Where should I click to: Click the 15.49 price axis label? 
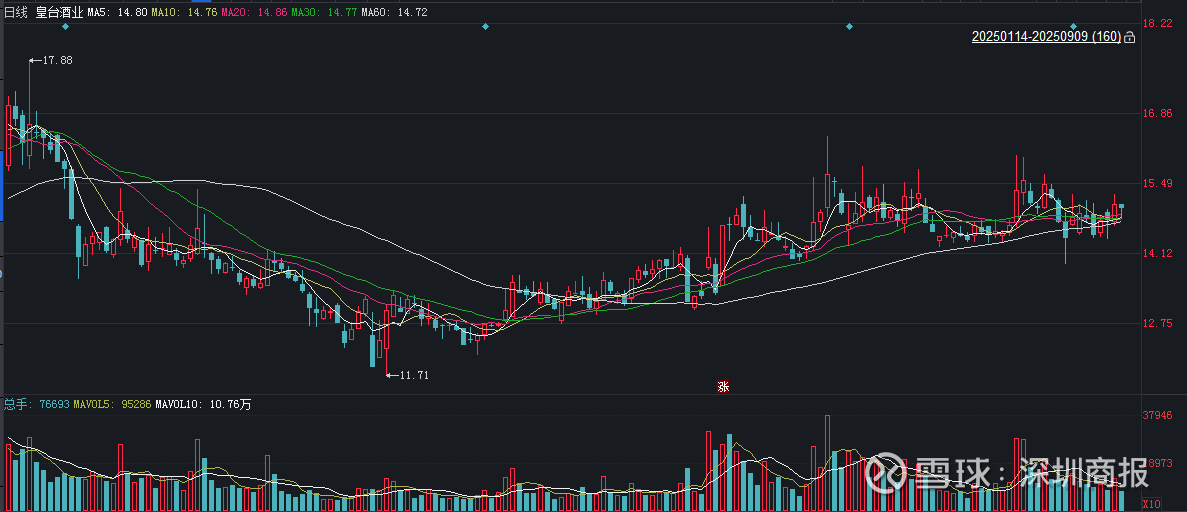pyautogui.click(x=1157, y=183)
